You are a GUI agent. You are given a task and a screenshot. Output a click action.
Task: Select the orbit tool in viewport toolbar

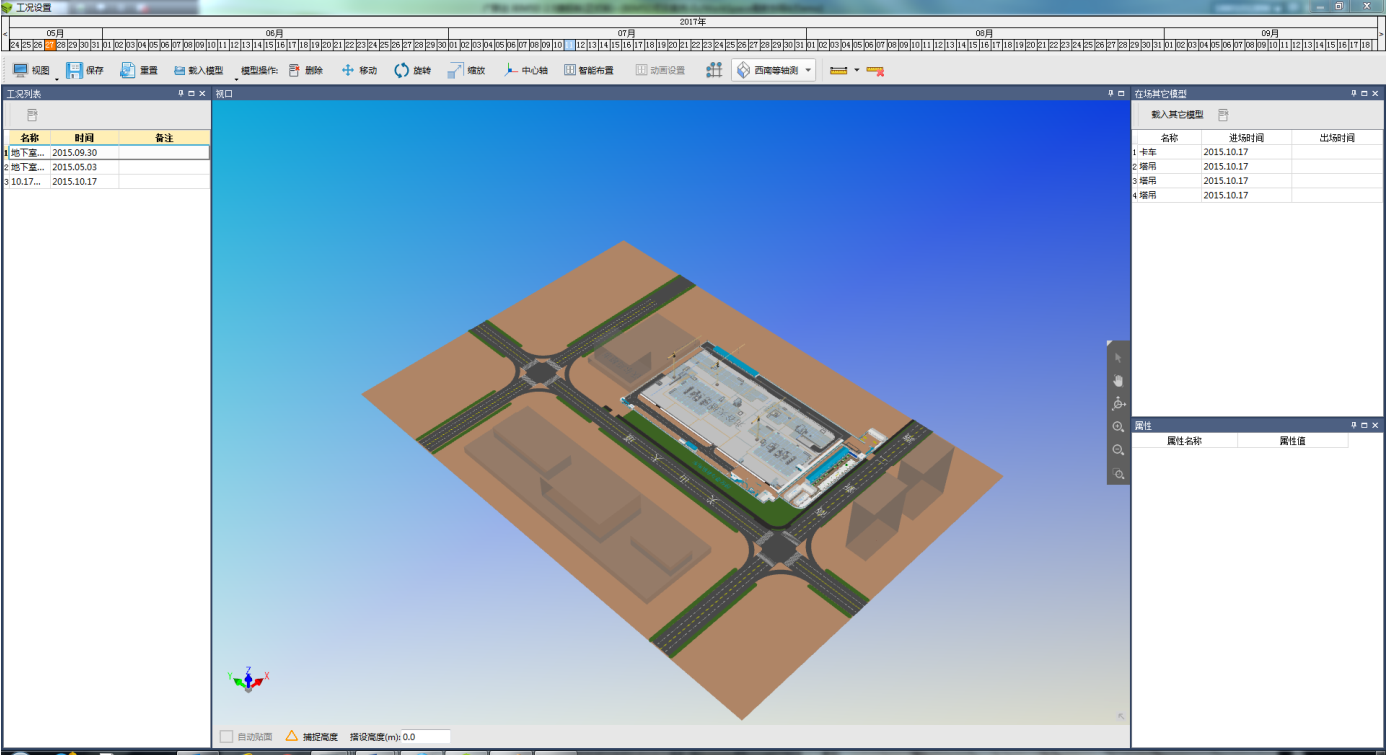coord(1118,403)
